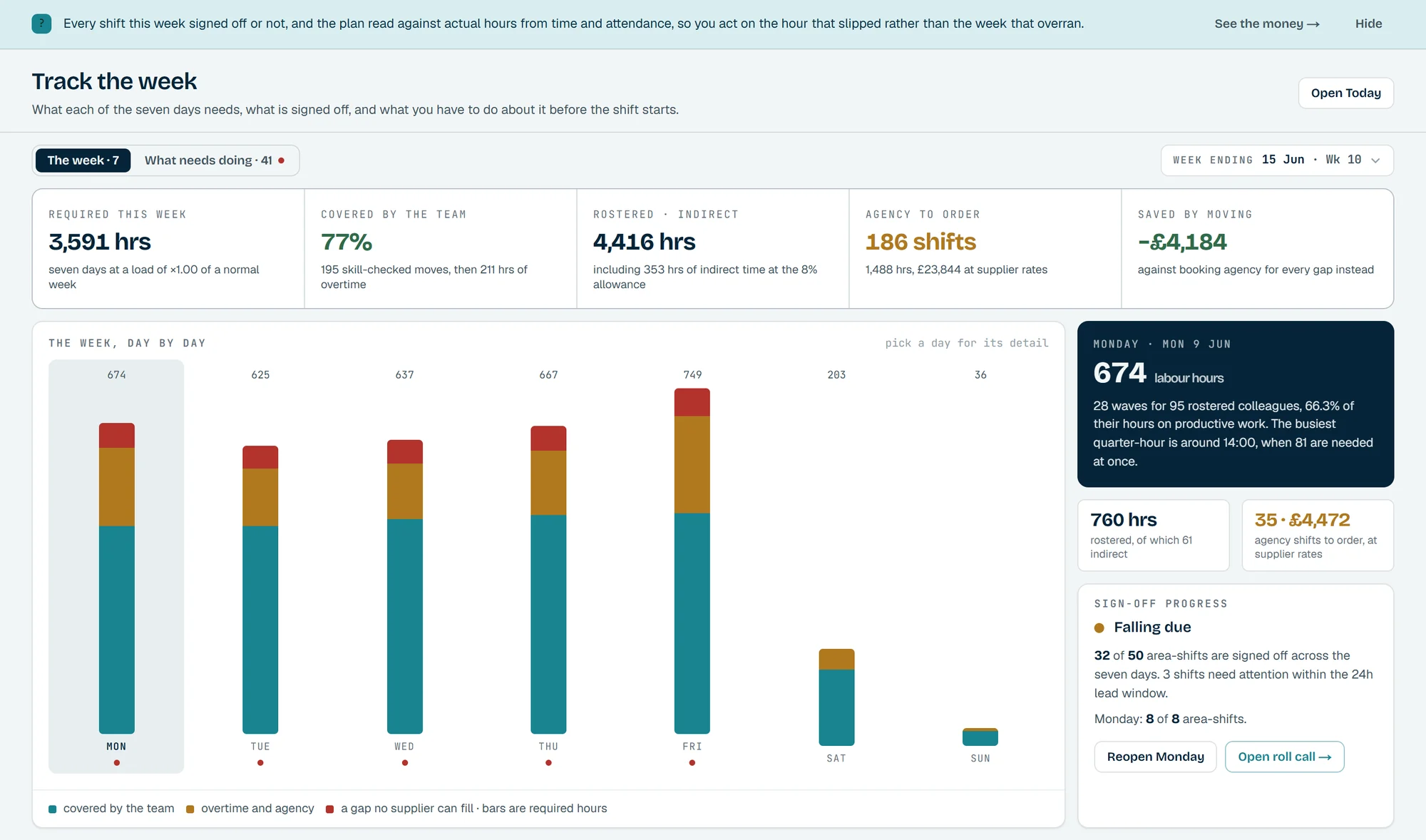The height and width of the screenshot is (840, 1426).
Task: Pick the WED day bar
Action: [x=404, y=587]
